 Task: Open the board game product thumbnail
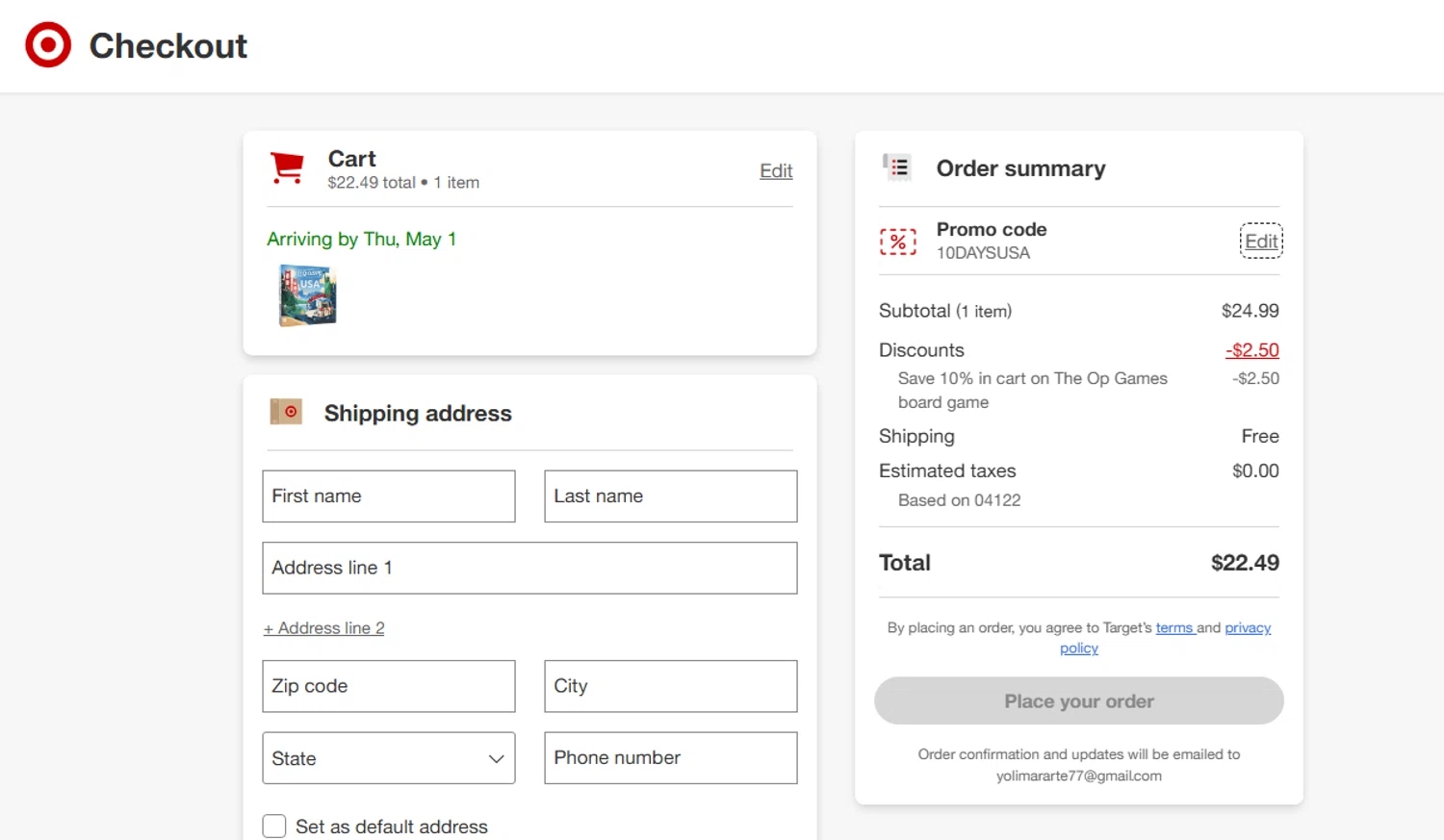[307, 295]
